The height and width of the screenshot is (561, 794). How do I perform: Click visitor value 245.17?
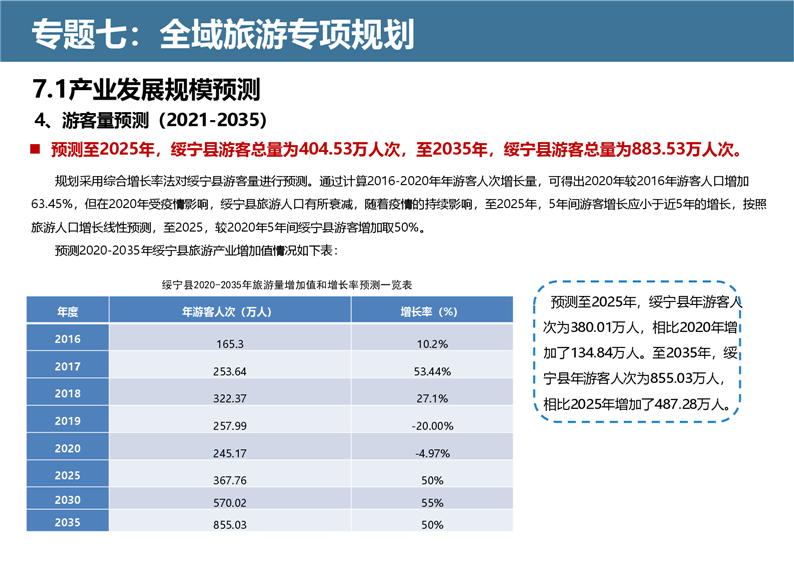pyautogui.click(x=230, y=453)
